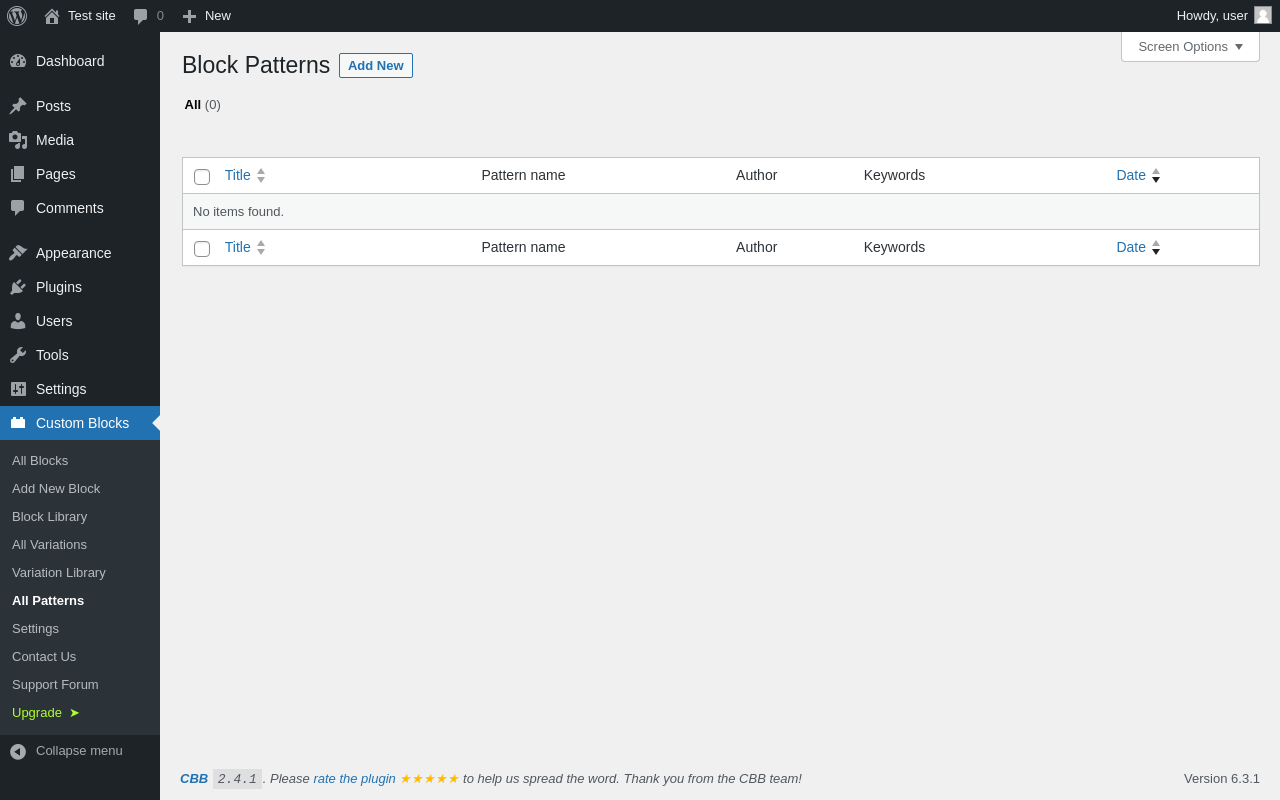
Task: Click the All (0) filter link
Action: point(202,105)
